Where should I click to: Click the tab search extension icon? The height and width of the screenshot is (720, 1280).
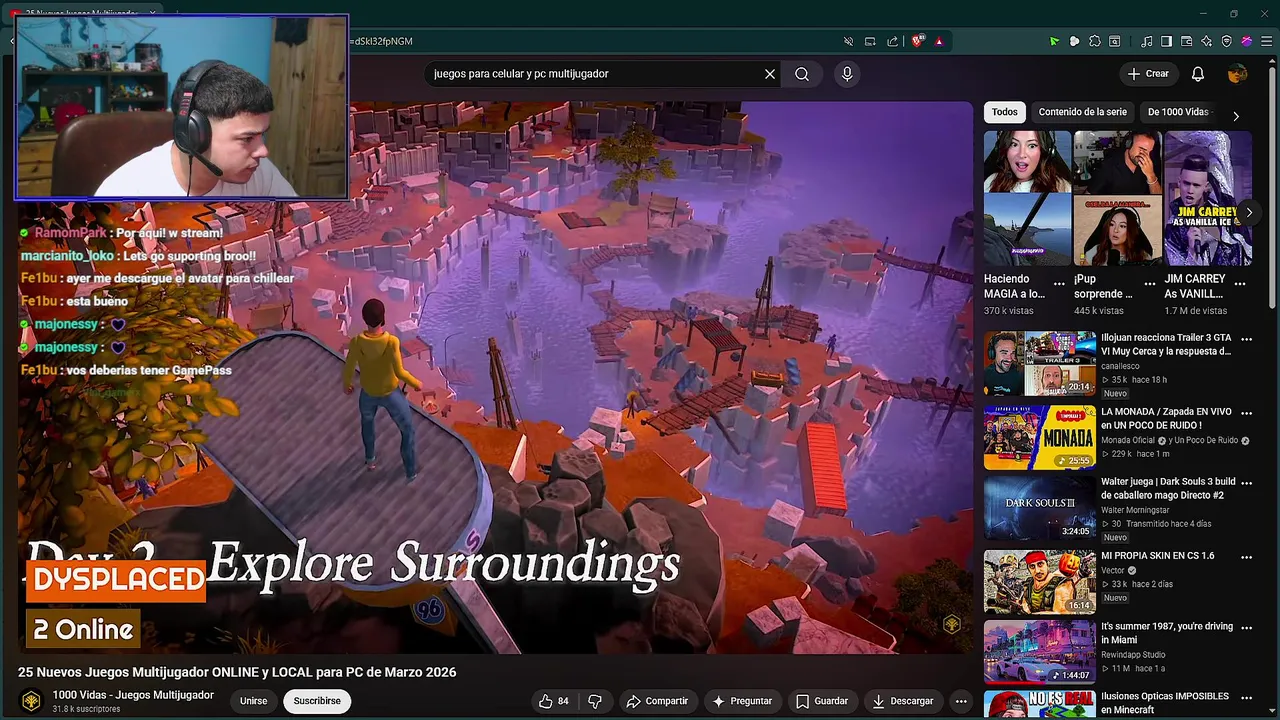(1115, 41)
